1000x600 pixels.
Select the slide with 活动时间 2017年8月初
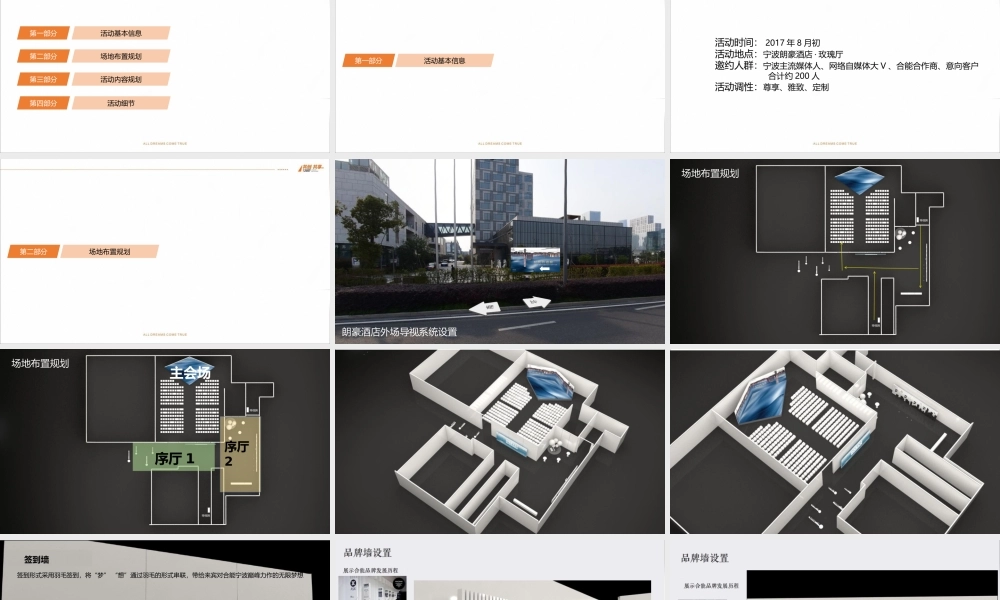coord(835,76)
